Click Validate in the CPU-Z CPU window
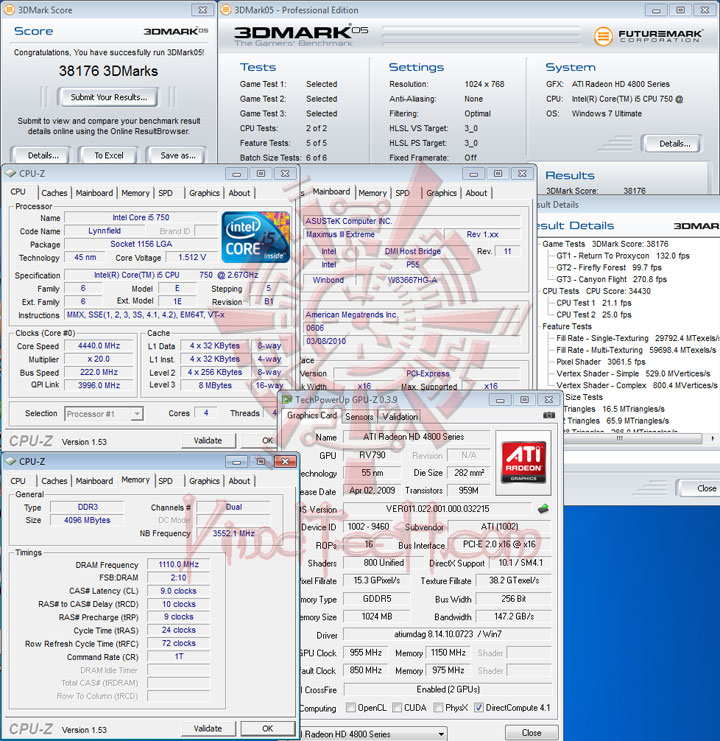The image size is (720, 741). (208, 440)
